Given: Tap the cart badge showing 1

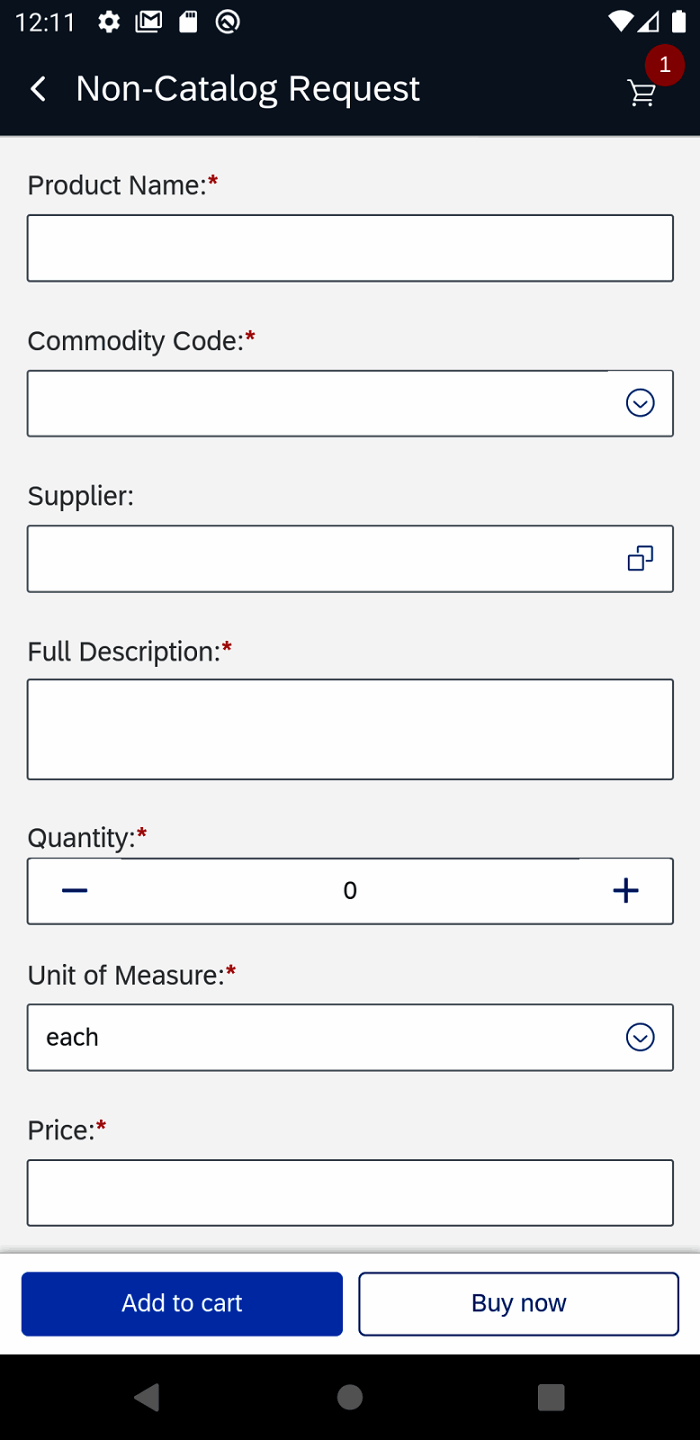Looking at the screenshot, I should coord(663,66).
